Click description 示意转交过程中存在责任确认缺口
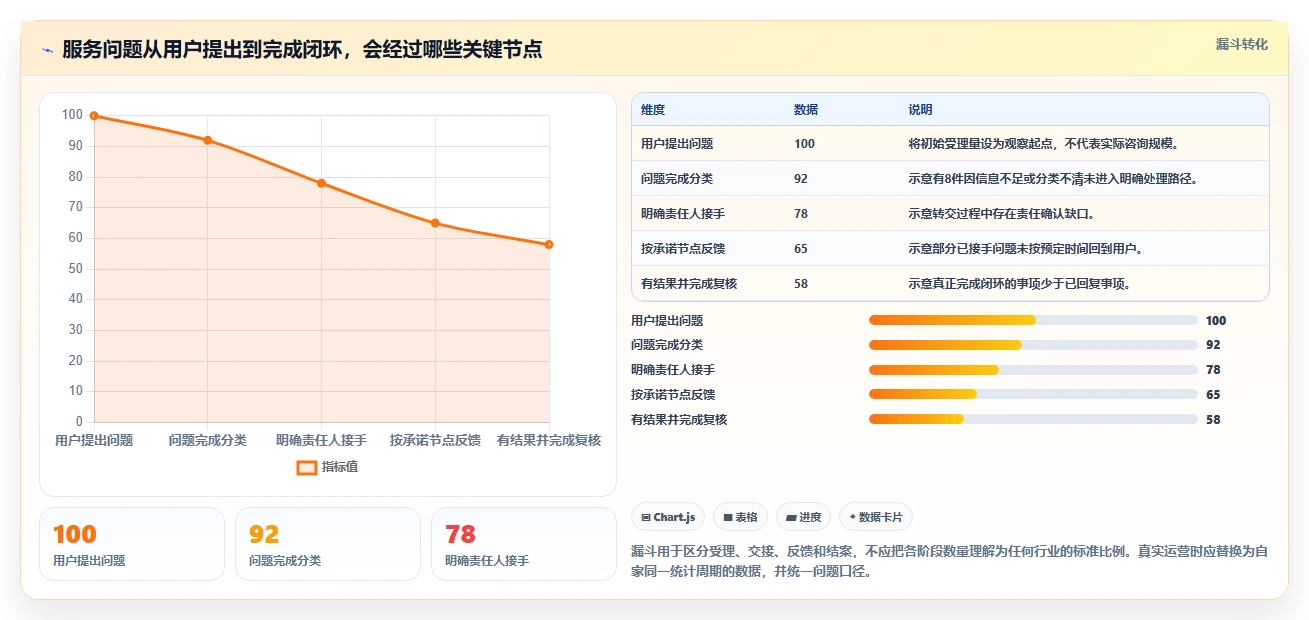 tap(1004, 214)
